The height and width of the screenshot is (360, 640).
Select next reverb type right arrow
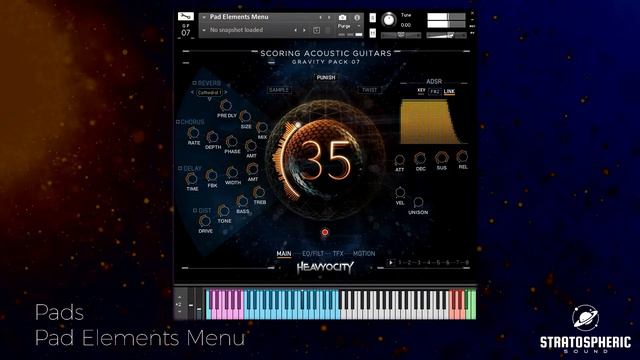tap(226, 93)
